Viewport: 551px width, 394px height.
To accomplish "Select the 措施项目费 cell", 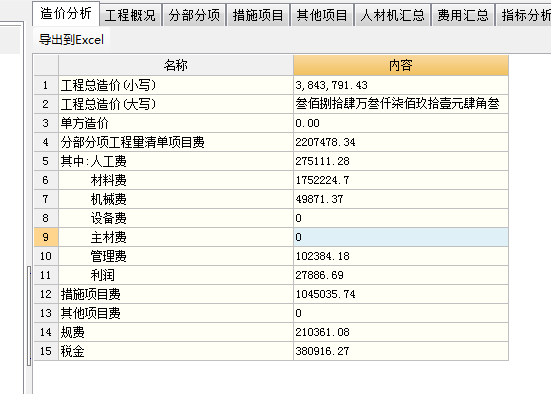I will pos(176,294).
